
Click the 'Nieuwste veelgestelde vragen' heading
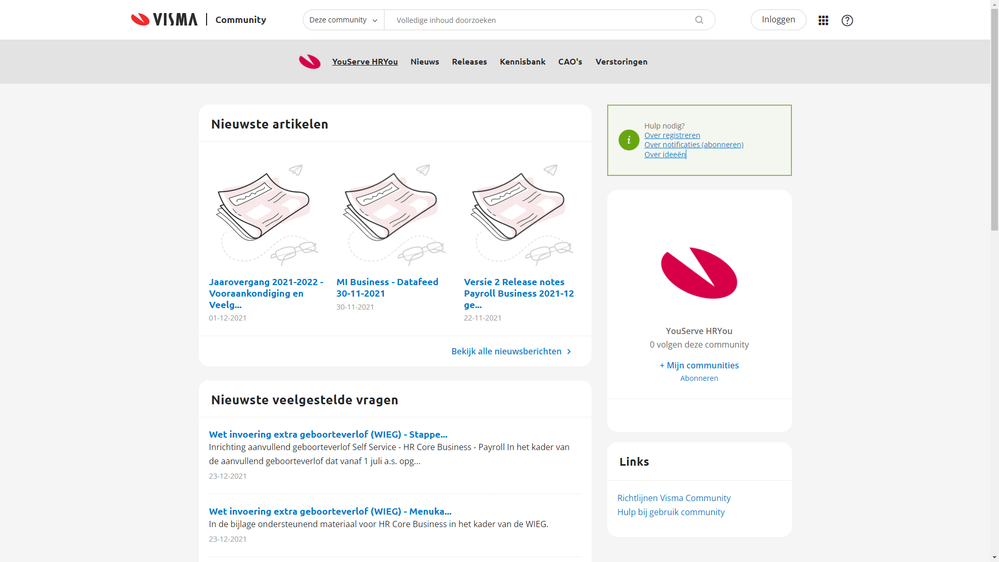pos(305,400)
